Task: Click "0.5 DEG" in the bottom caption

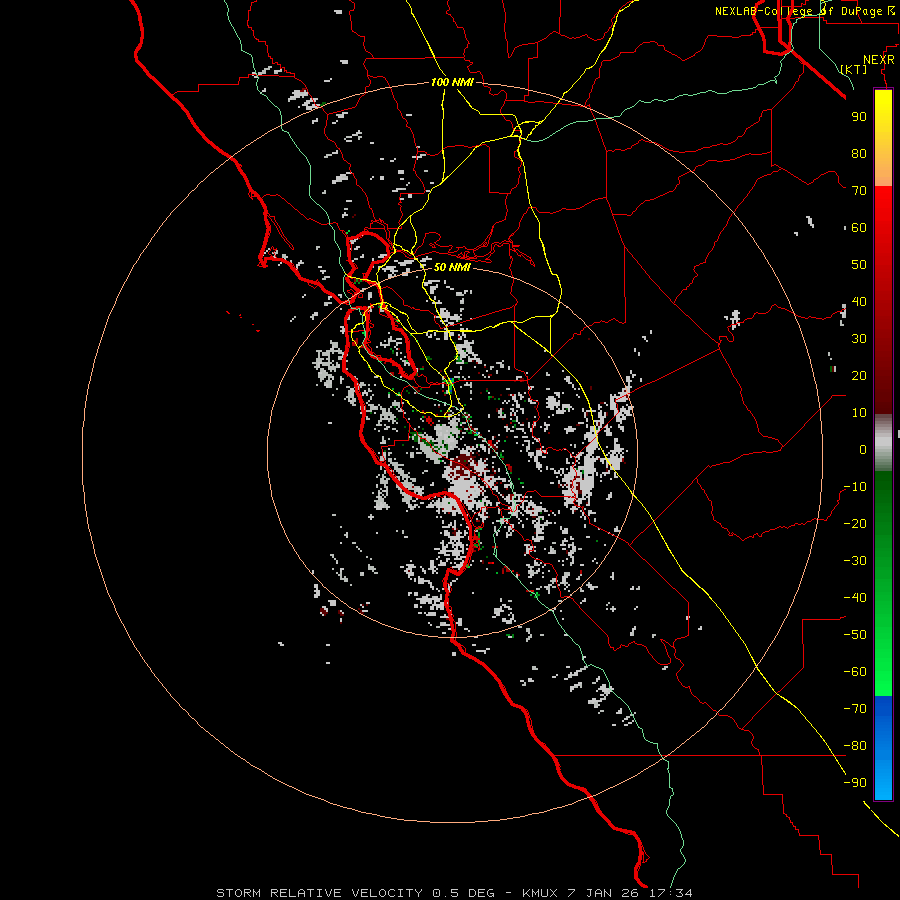Action: point(463,893)
